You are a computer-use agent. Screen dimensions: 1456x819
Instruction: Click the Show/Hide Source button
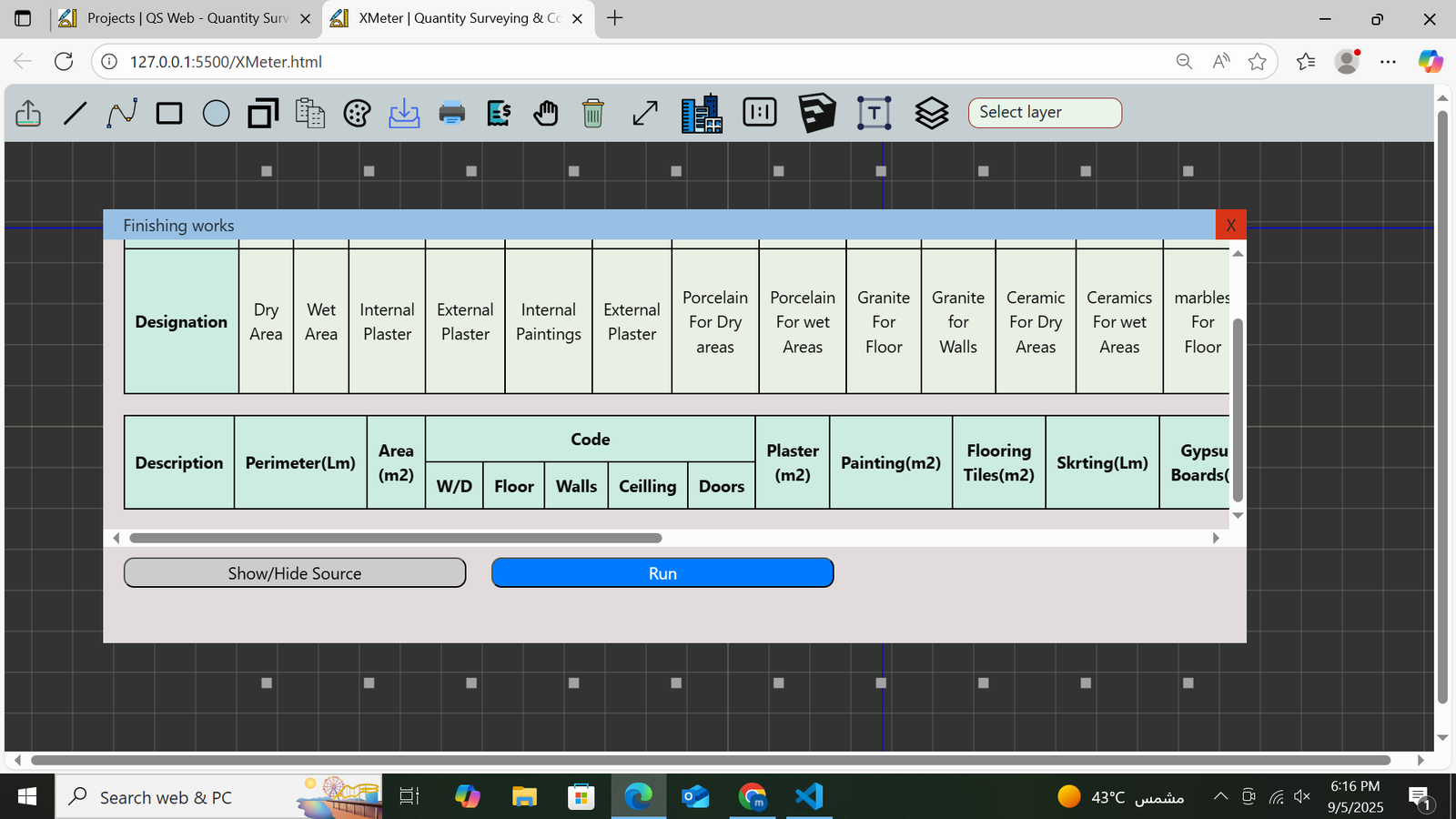[x=294, y=573]
